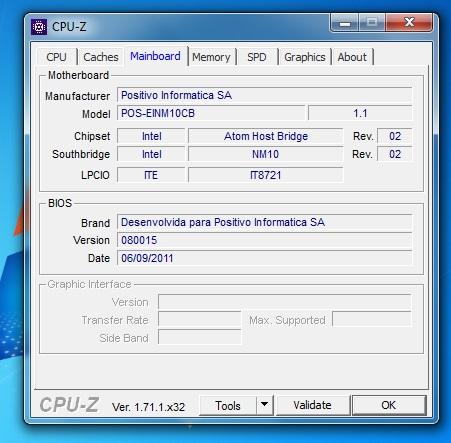Select the Memory tab

click(211, 57)
